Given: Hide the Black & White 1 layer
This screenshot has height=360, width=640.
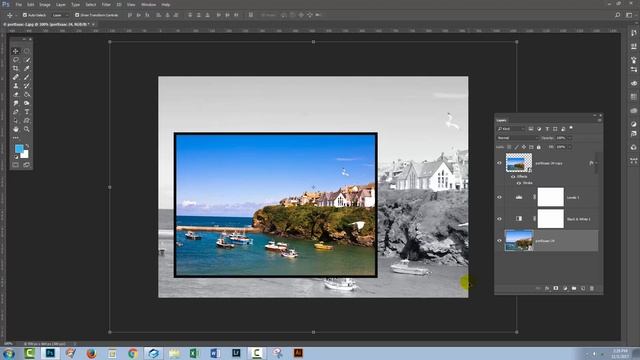Looking at the screenshot, I should 499,219.
